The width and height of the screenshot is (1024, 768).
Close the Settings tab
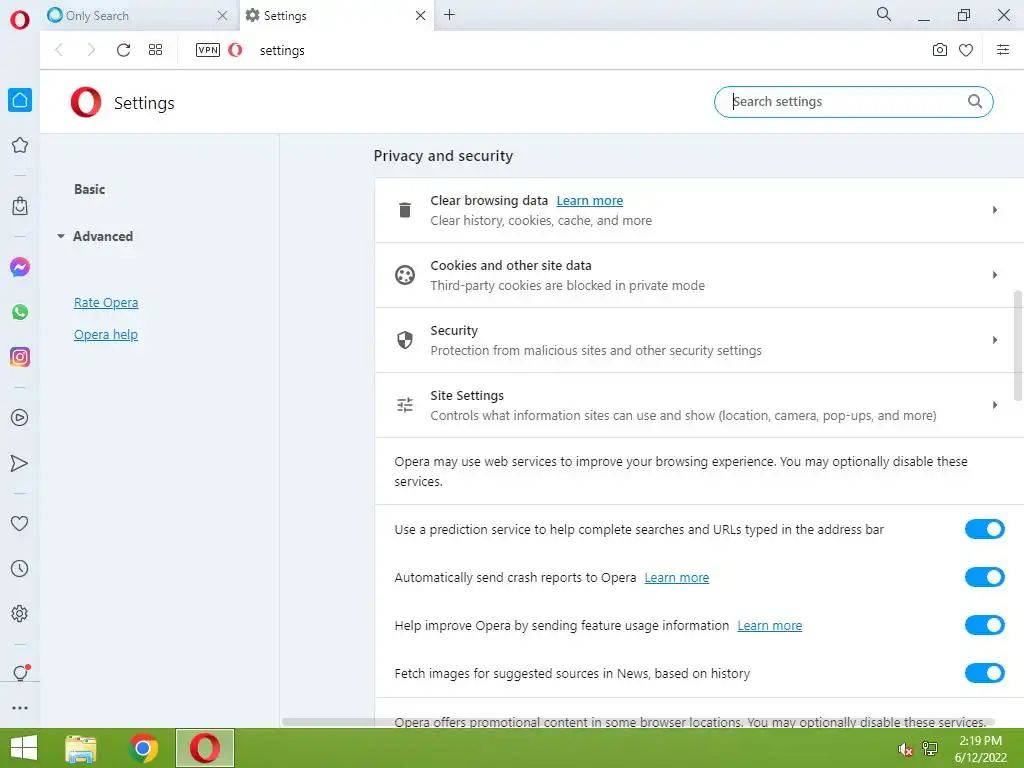tap(421, 15)
